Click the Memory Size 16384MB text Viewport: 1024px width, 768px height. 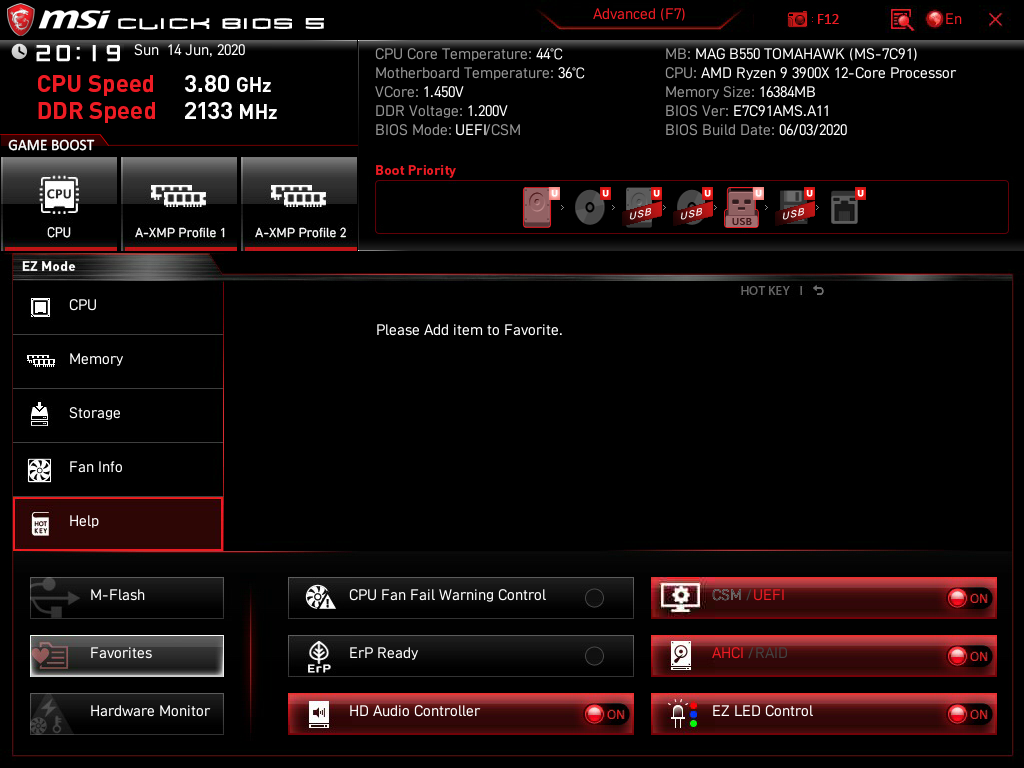click(740, 92)
